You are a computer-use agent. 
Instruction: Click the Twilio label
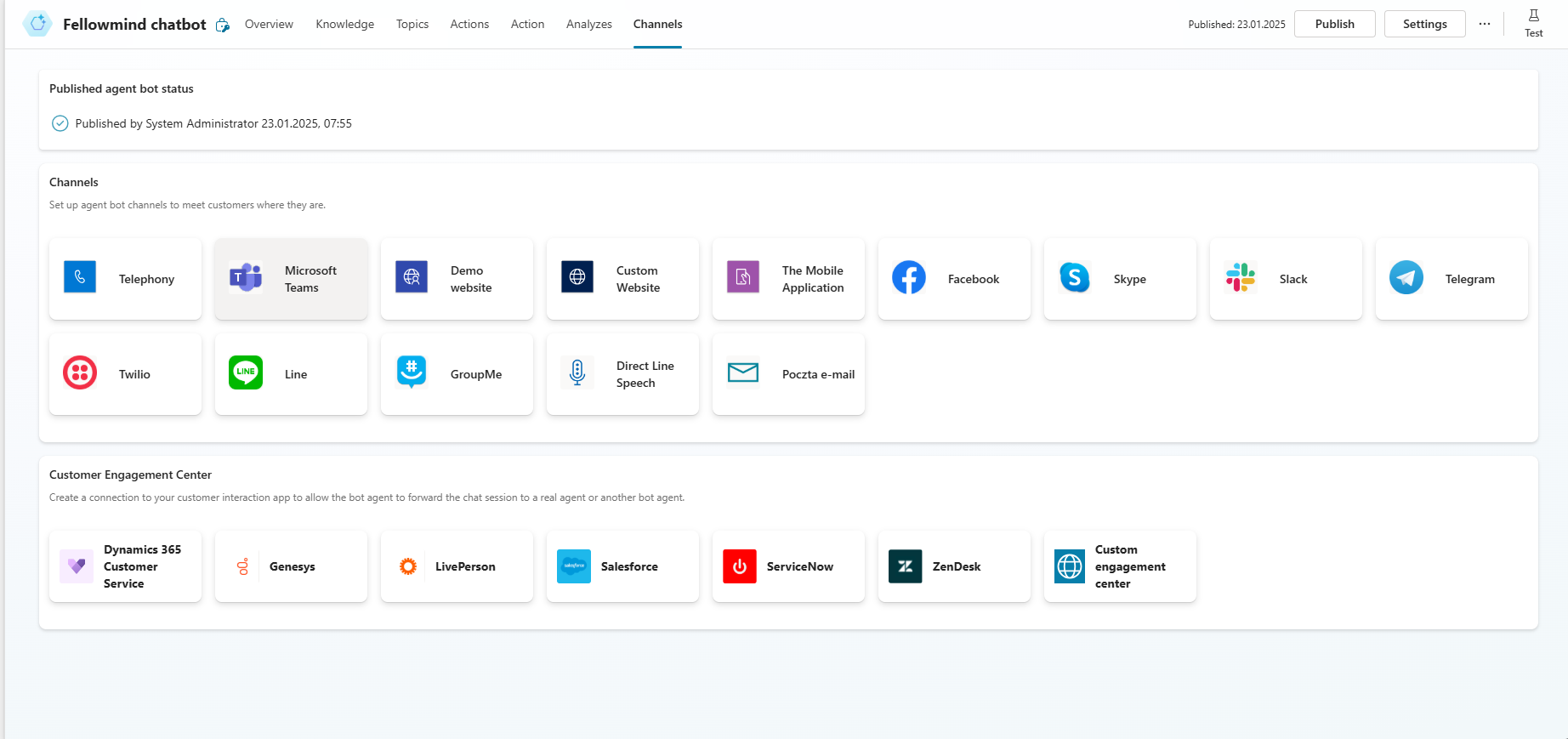click(134, 374)
